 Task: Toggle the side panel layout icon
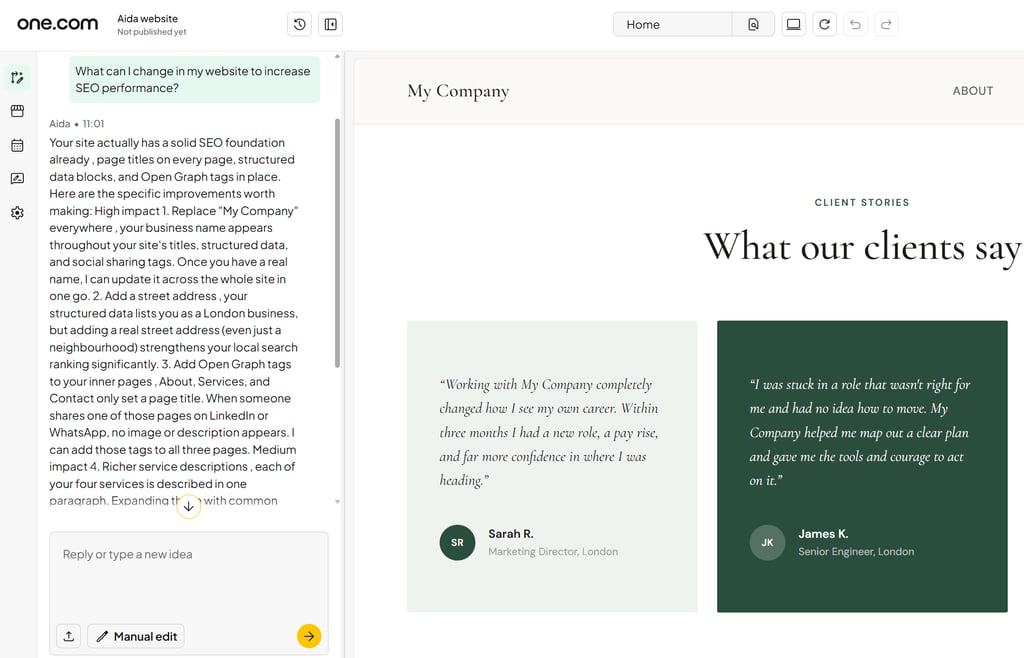click(x=330, y=25)
